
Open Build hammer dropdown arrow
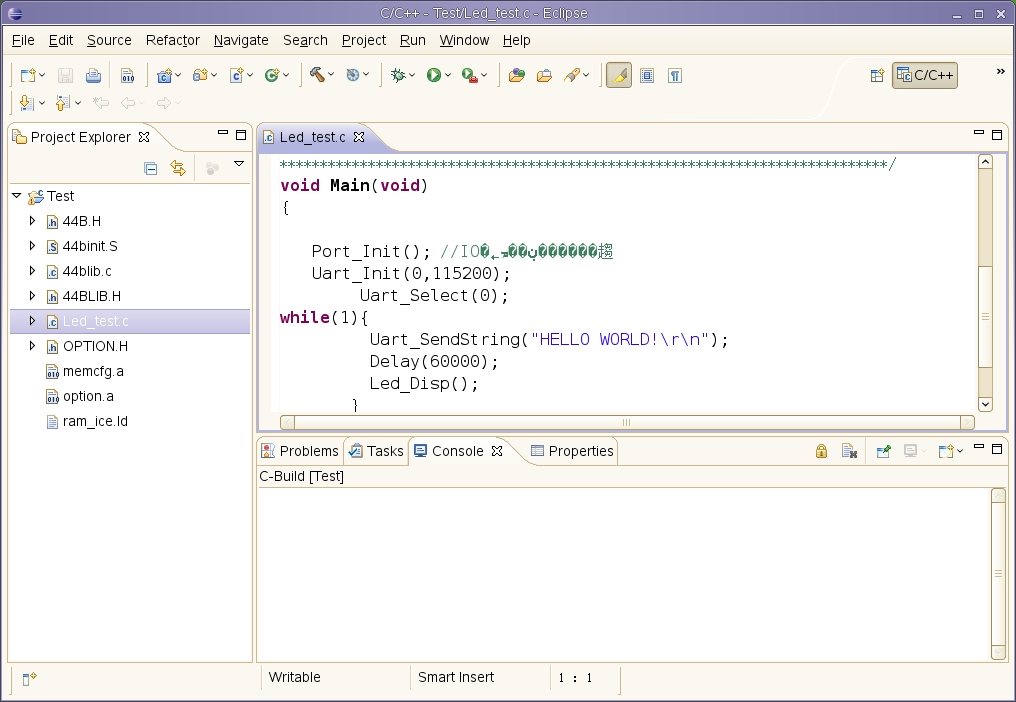[x=331, y=75]
